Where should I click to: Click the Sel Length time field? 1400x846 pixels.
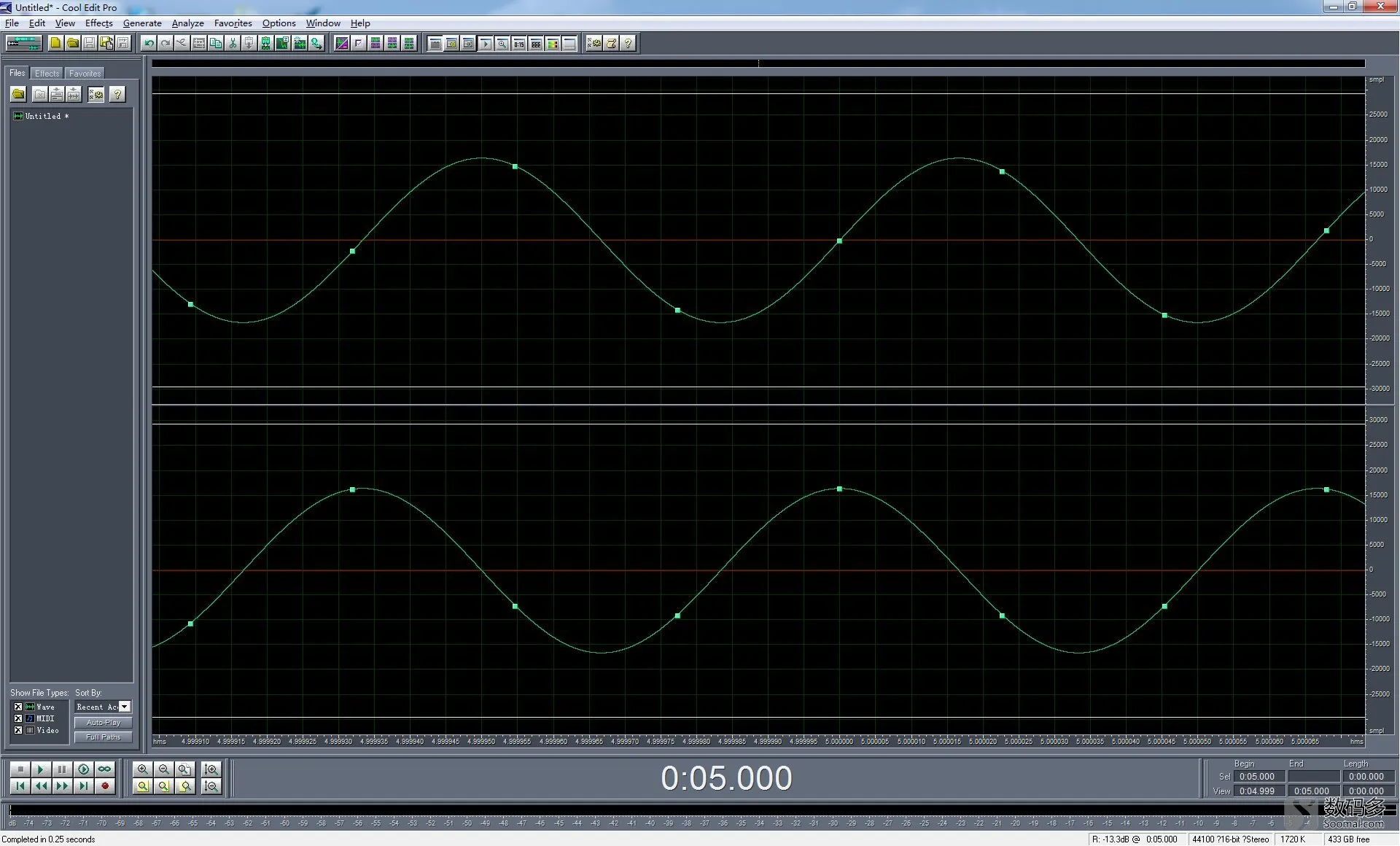[1368, 777]
